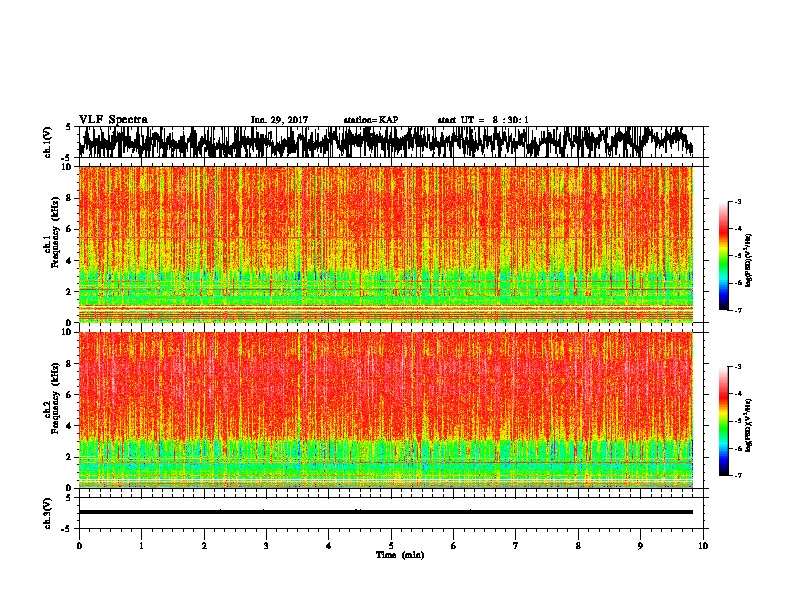Click the ch.1 frequency spectrogram image

coord(385,244)
